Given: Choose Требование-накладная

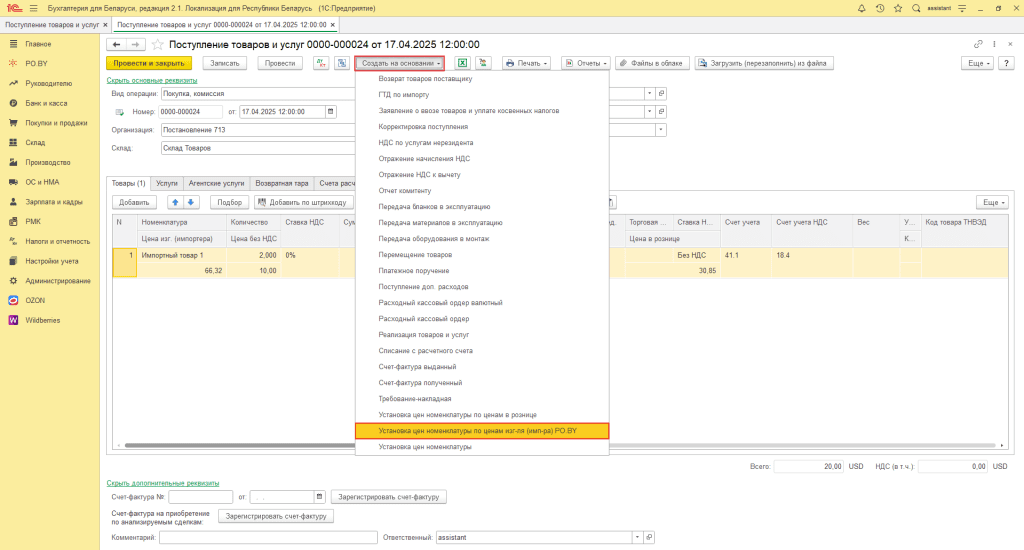Looking at the screenshot, I should tap(415, 398).
